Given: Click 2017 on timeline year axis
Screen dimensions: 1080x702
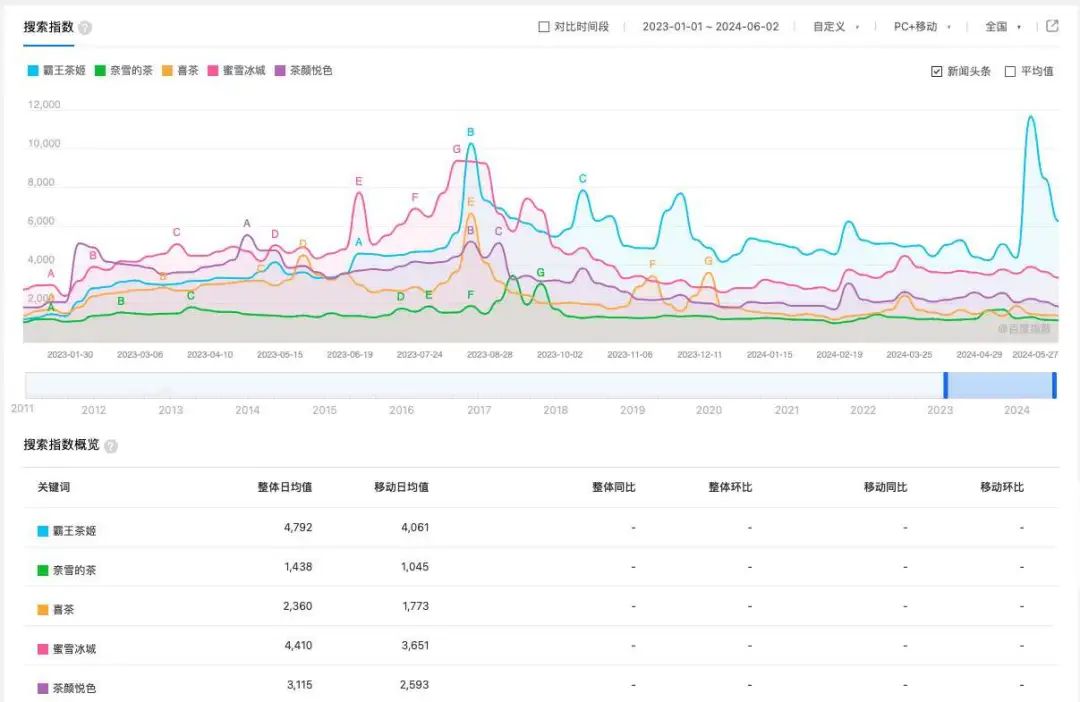Looking at the screenshot, I should (x=479, y=410).
